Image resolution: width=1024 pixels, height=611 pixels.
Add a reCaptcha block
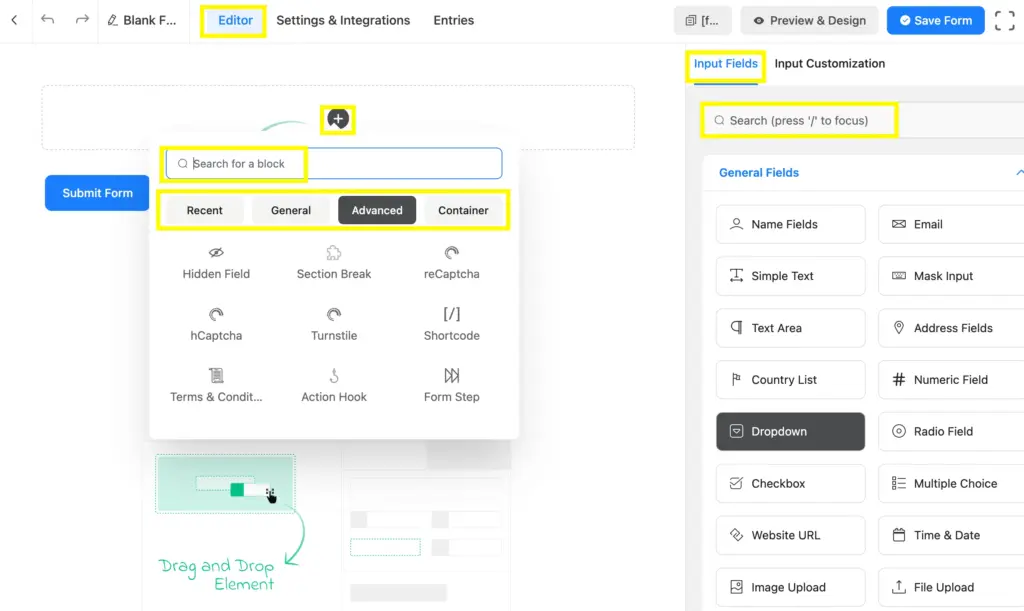point(450,262)
